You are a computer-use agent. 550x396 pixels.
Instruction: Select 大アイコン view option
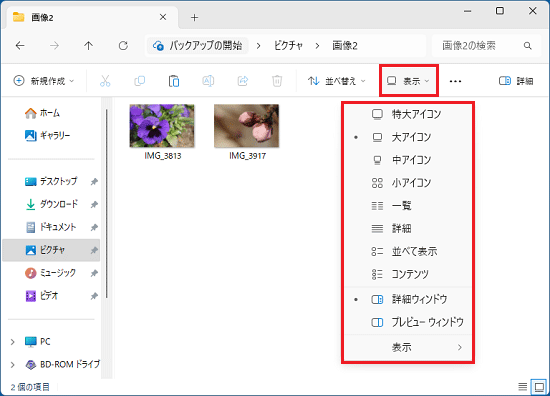(x=408, y=137)
